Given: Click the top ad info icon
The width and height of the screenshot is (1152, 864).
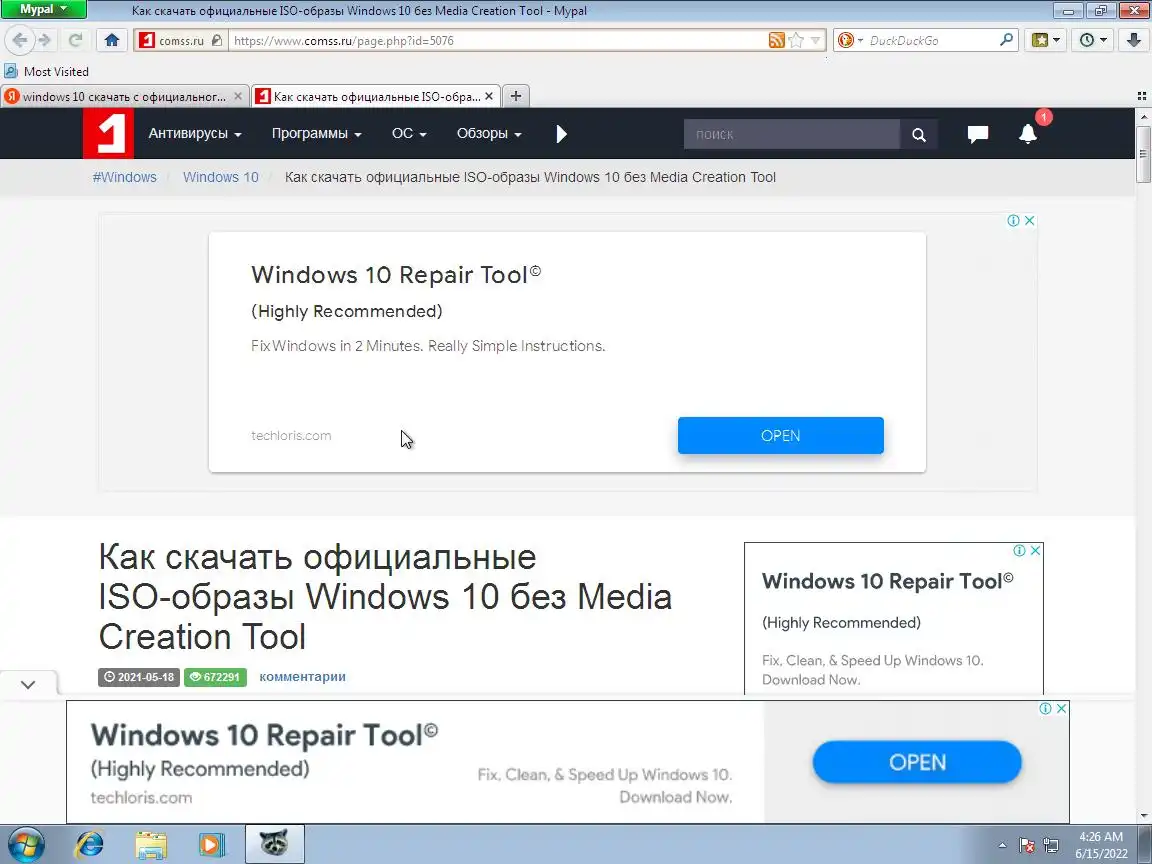Looking at the screenshot, I should 1013,220.
